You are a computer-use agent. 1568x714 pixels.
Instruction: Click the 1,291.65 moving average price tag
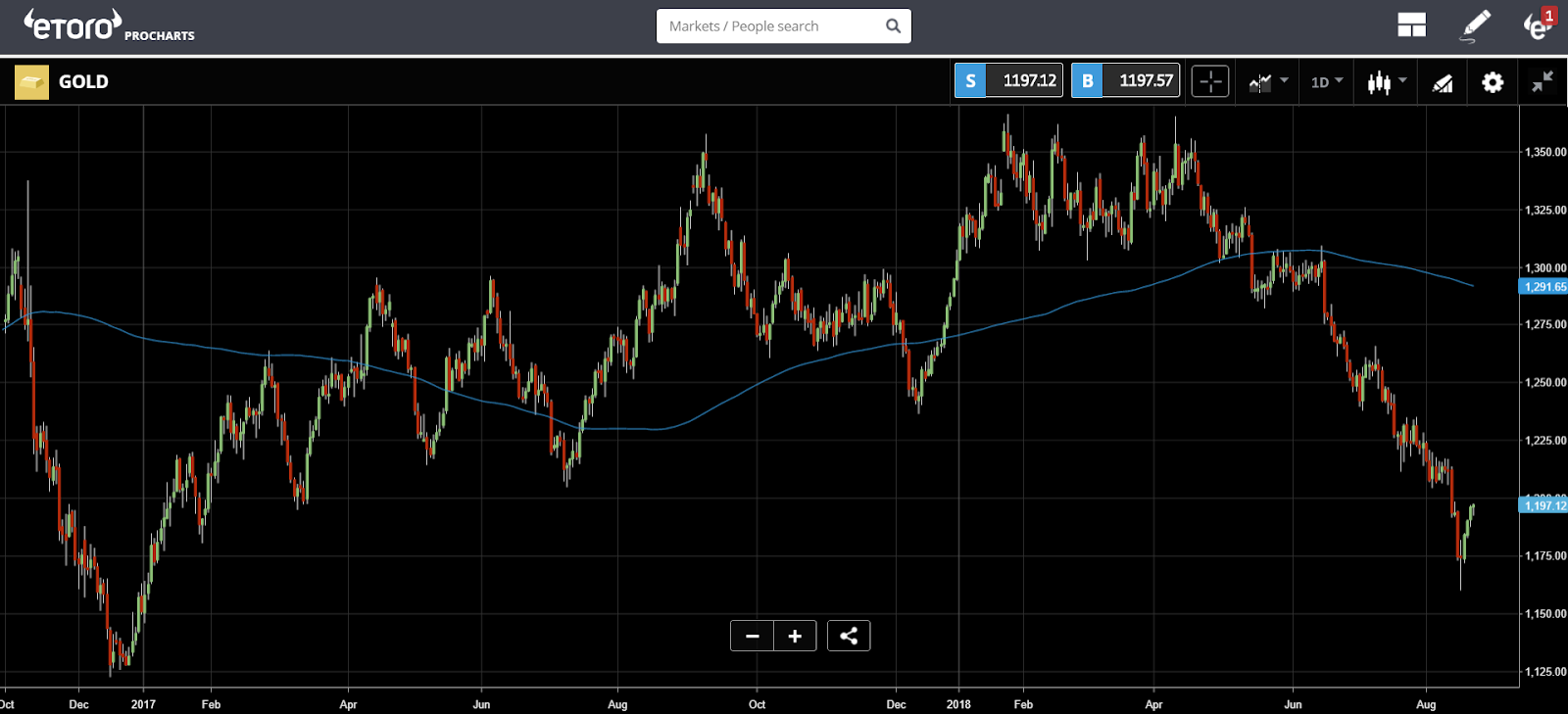(x=1543, y=287)
